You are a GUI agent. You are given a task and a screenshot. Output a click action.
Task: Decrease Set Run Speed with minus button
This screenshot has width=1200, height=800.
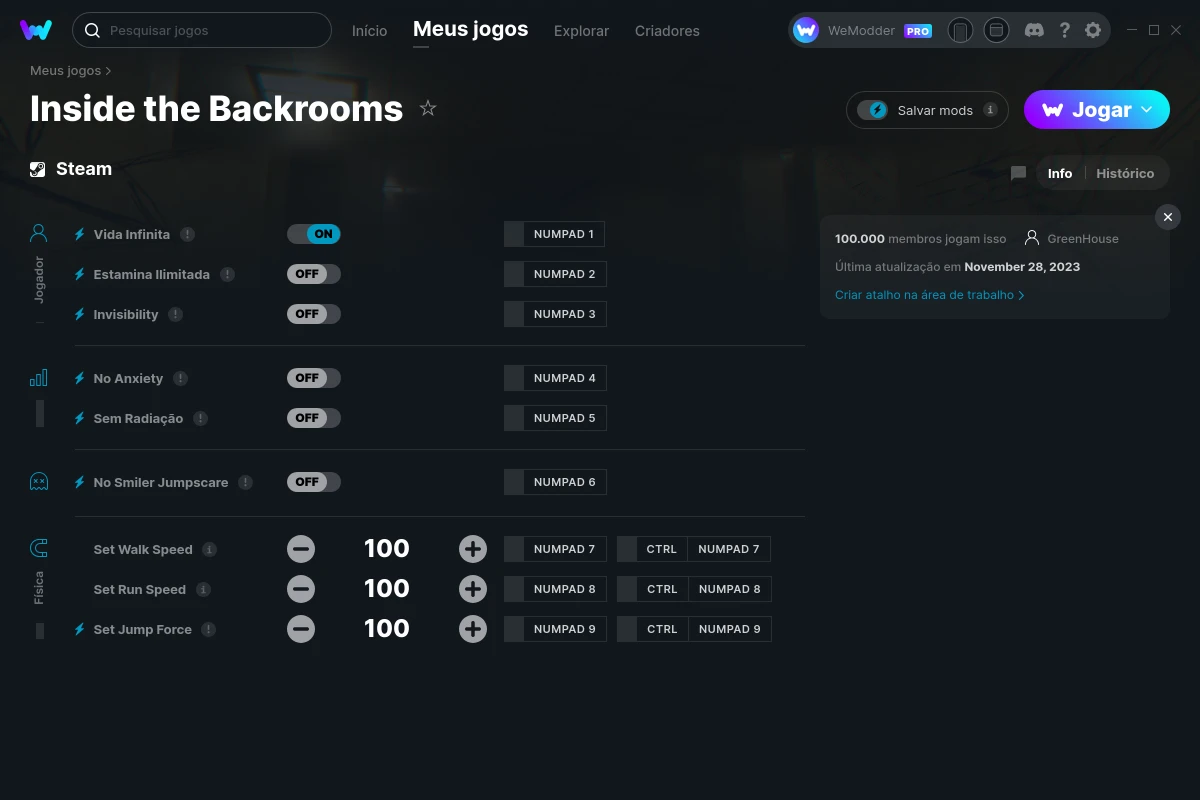(x=301, y=589)
